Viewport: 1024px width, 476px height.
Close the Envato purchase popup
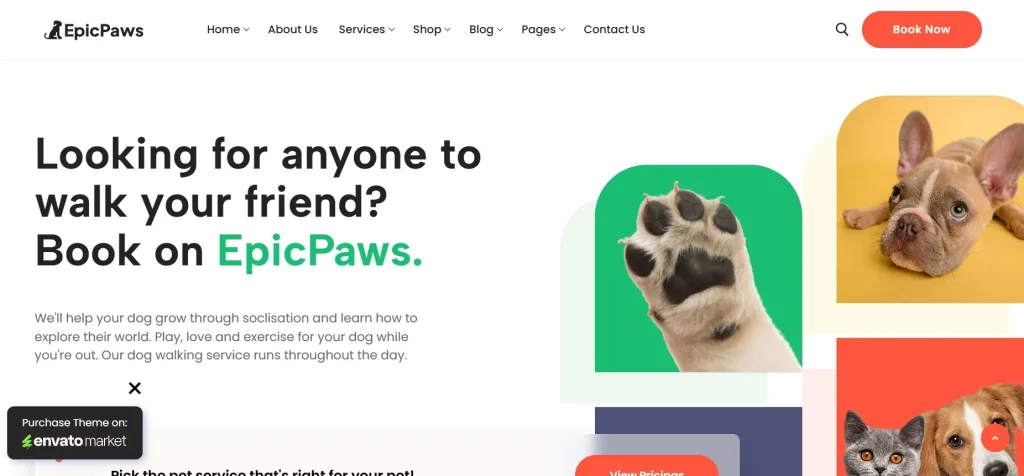[x=135, y=389]
